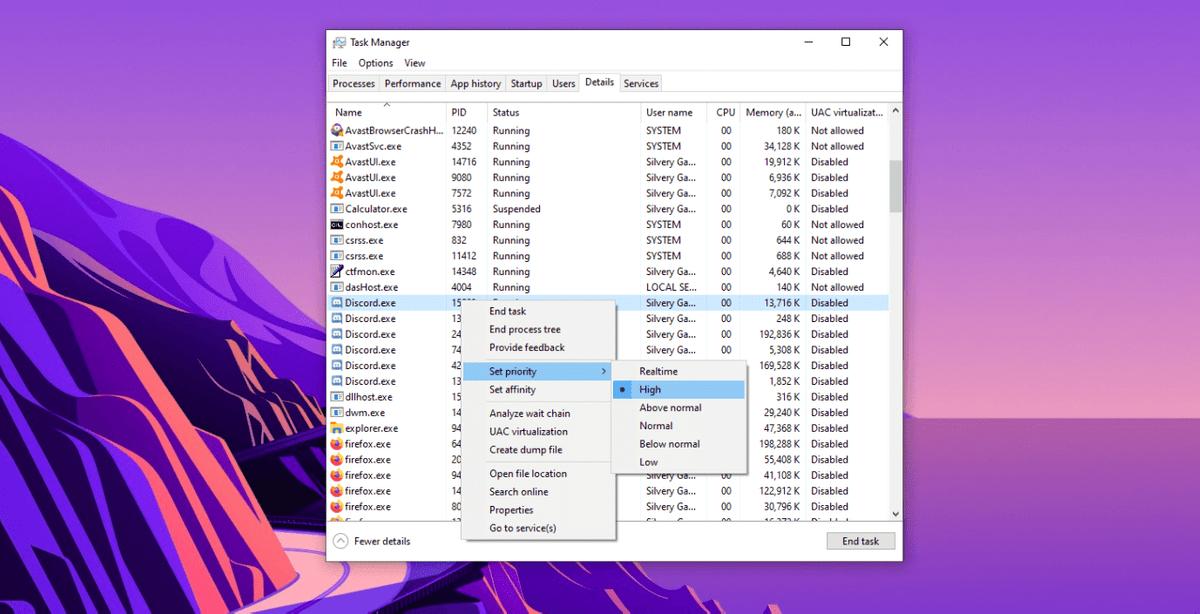Click the dwm.exe process icon
1200x614 pixels.
337,412
